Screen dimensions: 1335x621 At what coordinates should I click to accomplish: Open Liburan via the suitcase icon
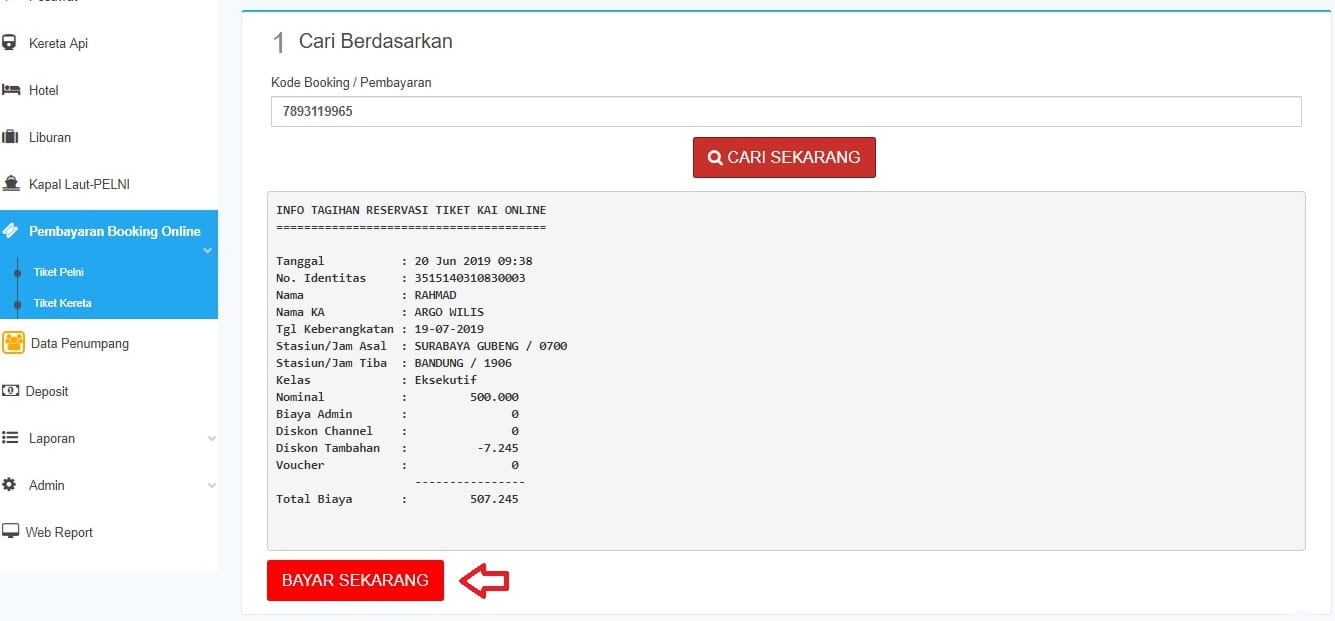[11, 137]
